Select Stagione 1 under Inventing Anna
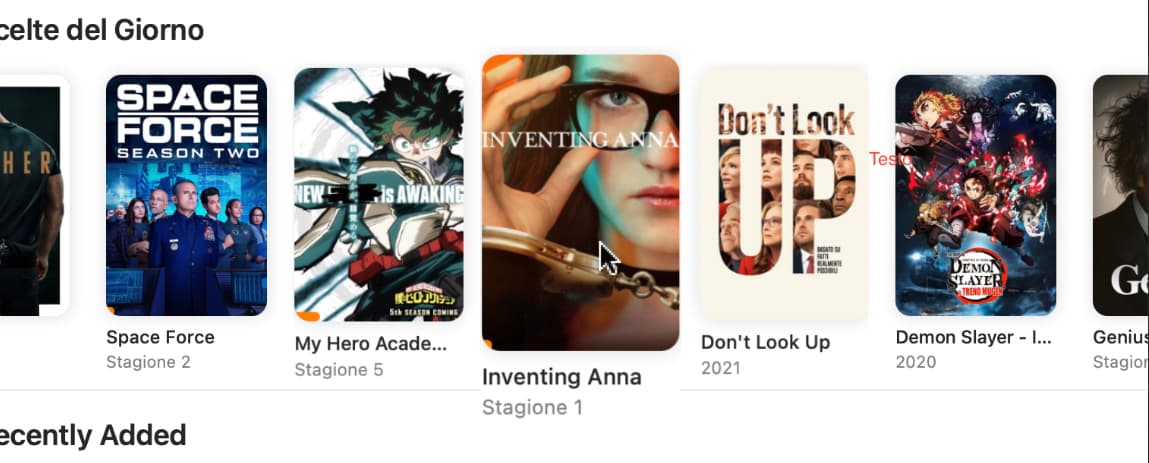Viewport: 1149px width, 463px height. [532, 408]
